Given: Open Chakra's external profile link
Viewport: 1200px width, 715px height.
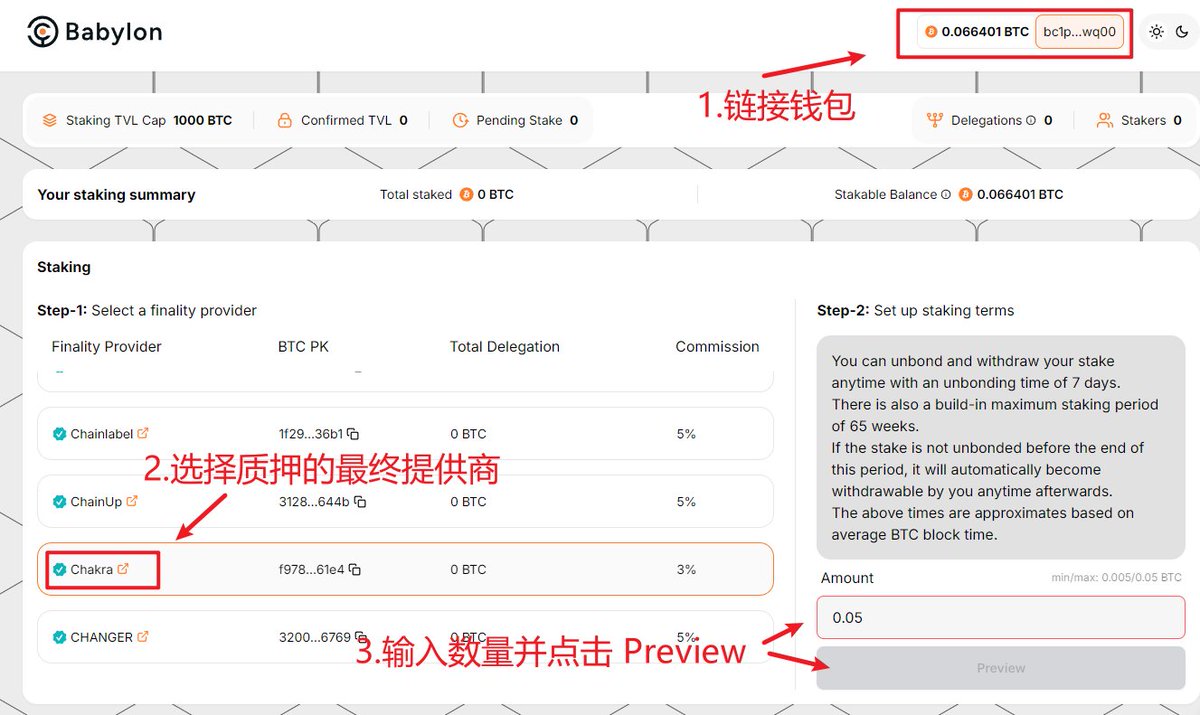Looking at the screenshot, I should pyautogui.click(x=123, y=568).
